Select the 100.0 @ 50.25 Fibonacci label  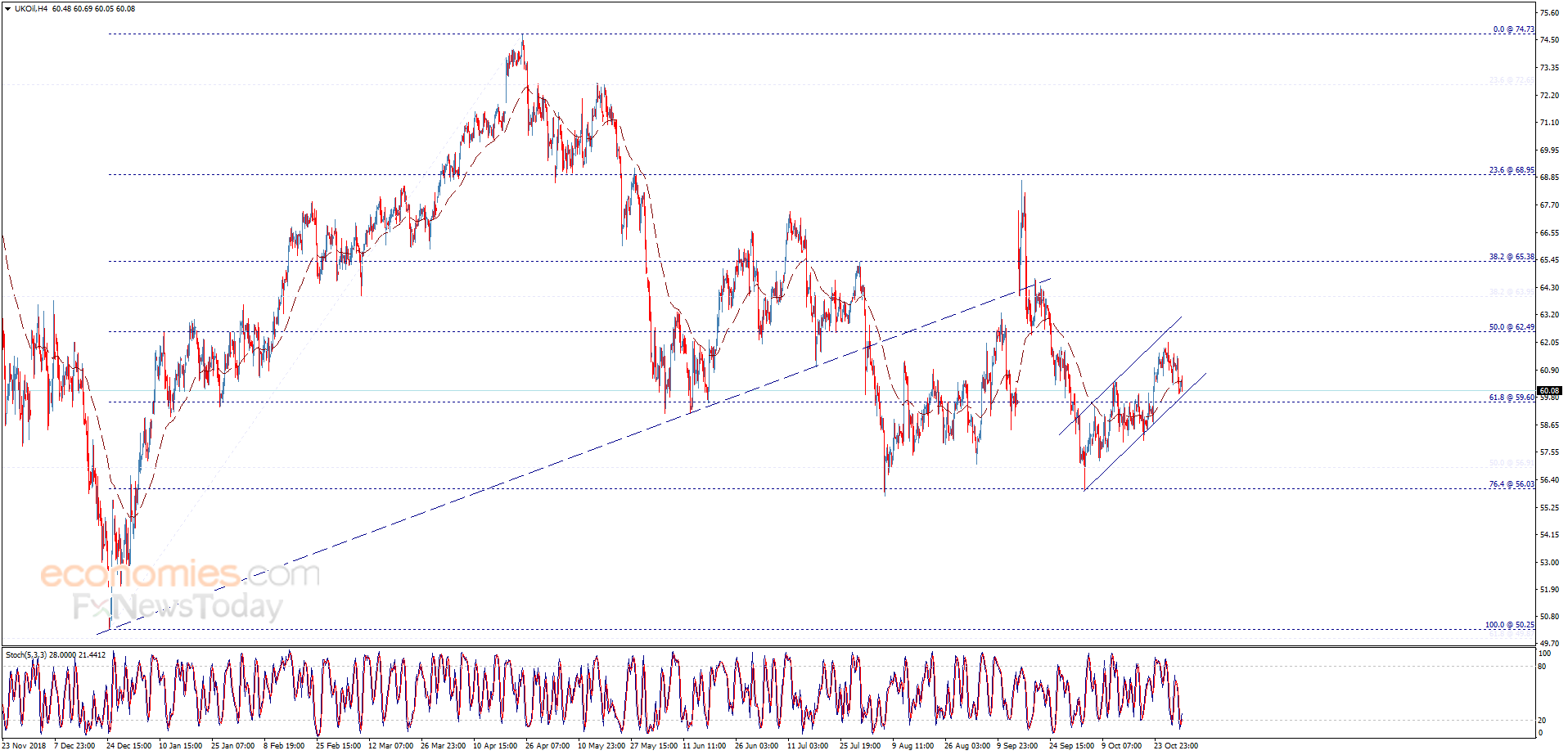(1510, 625)
